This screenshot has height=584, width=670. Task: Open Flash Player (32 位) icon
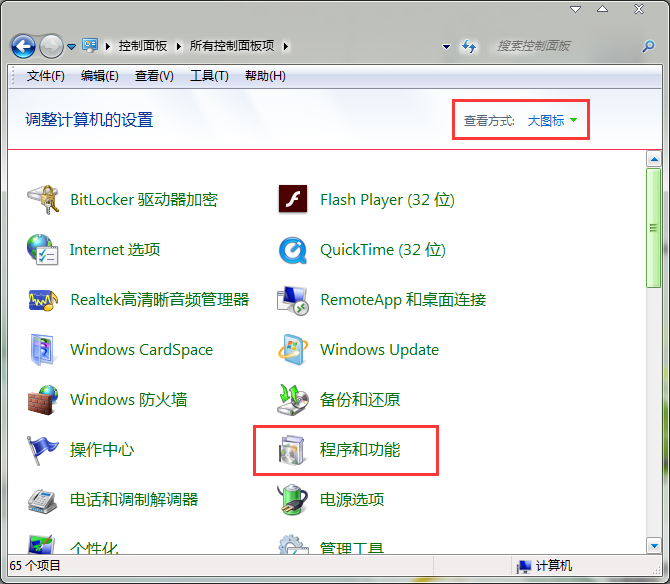pos(293,200)
